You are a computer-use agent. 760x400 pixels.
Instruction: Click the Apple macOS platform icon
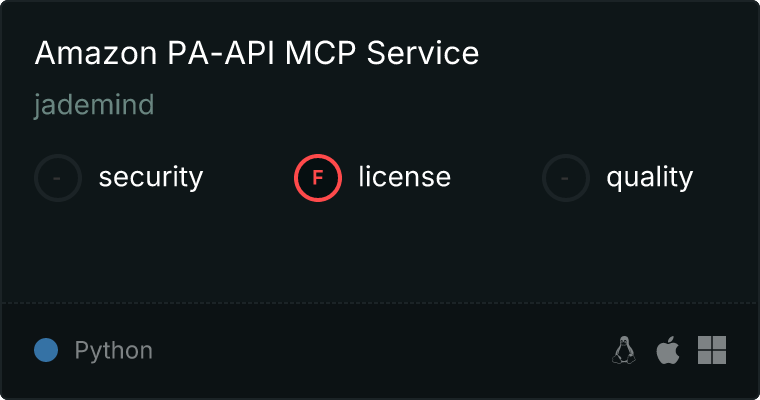click(667, 350)
